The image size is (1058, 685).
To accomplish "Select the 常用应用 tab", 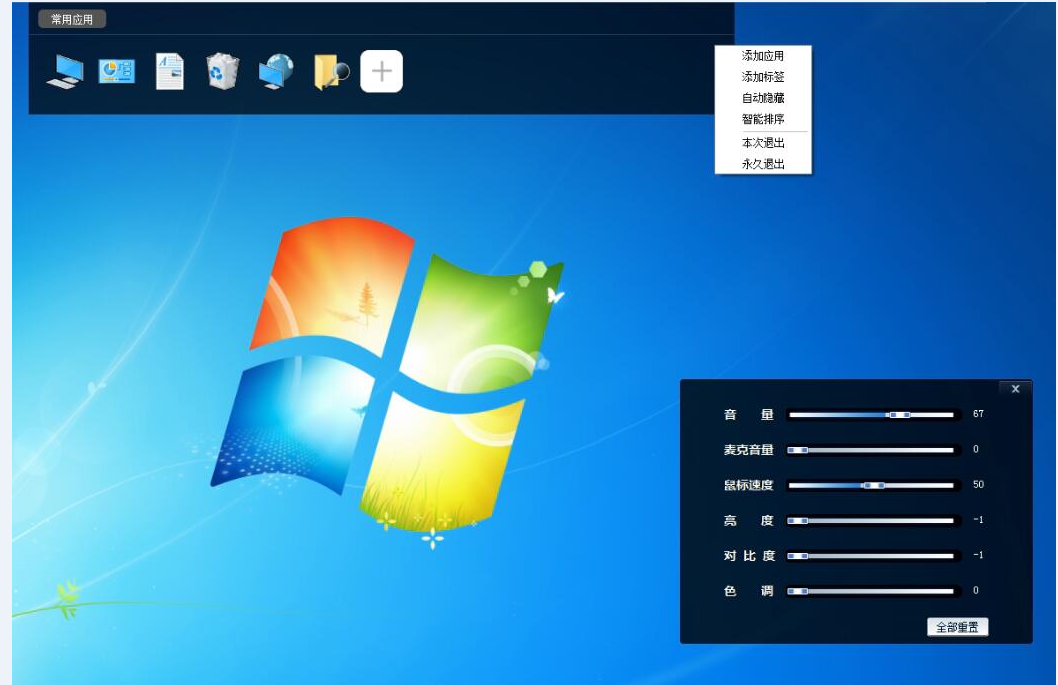I will (x=72, y=19).
